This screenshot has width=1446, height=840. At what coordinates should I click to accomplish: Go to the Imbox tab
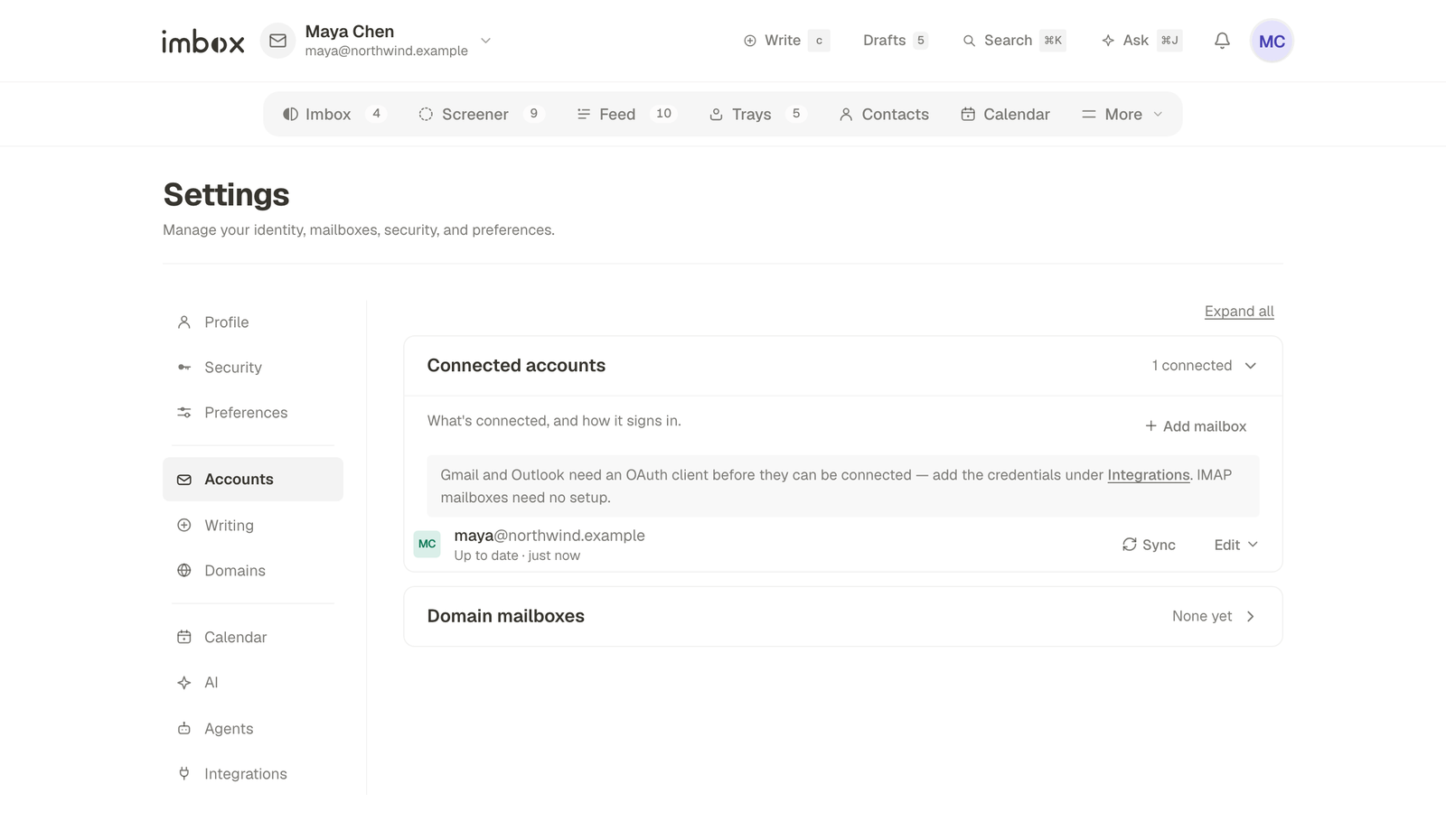pos(334,114)
